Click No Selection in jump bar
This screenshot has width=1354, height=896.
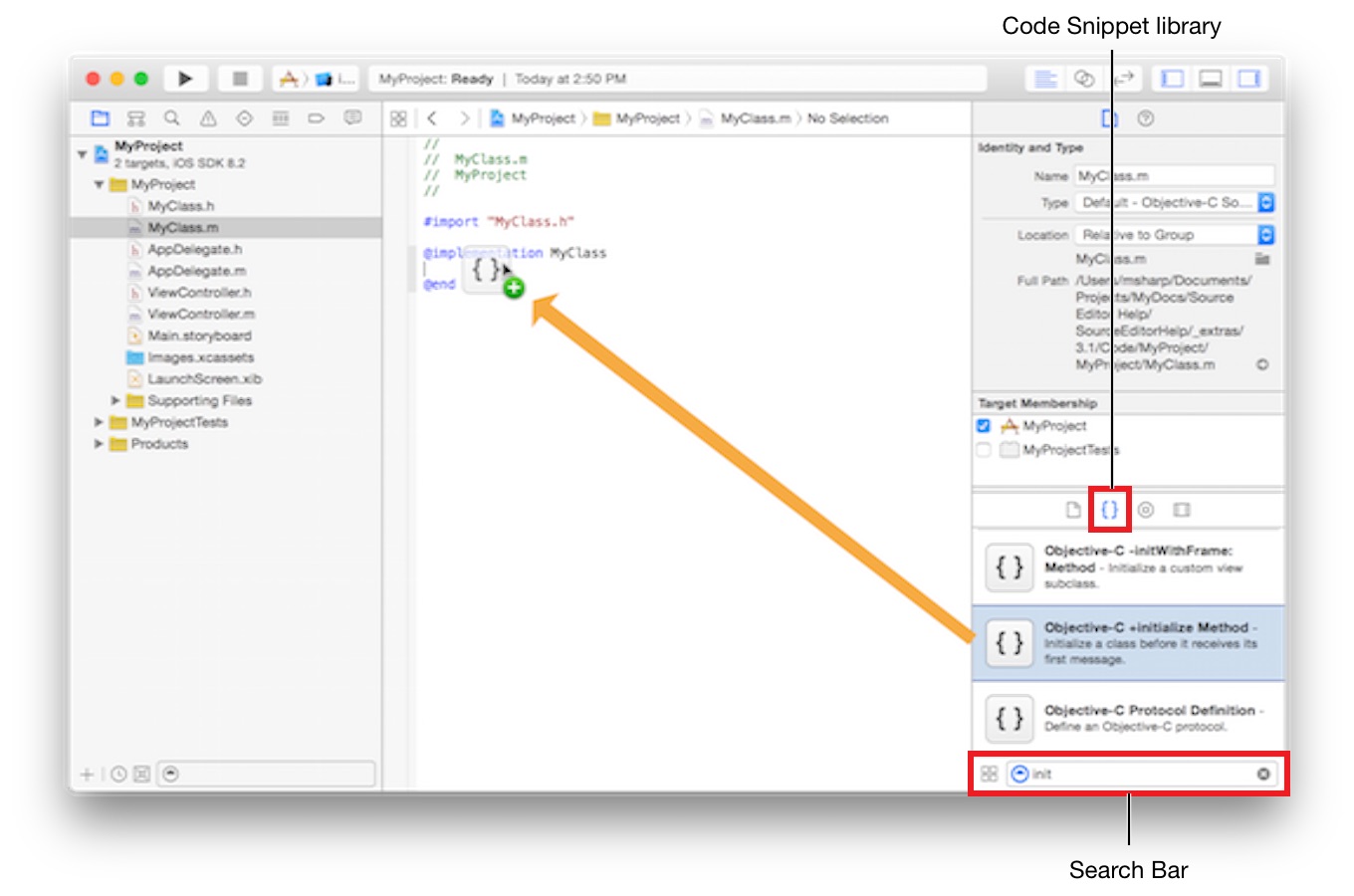point(848,118)
